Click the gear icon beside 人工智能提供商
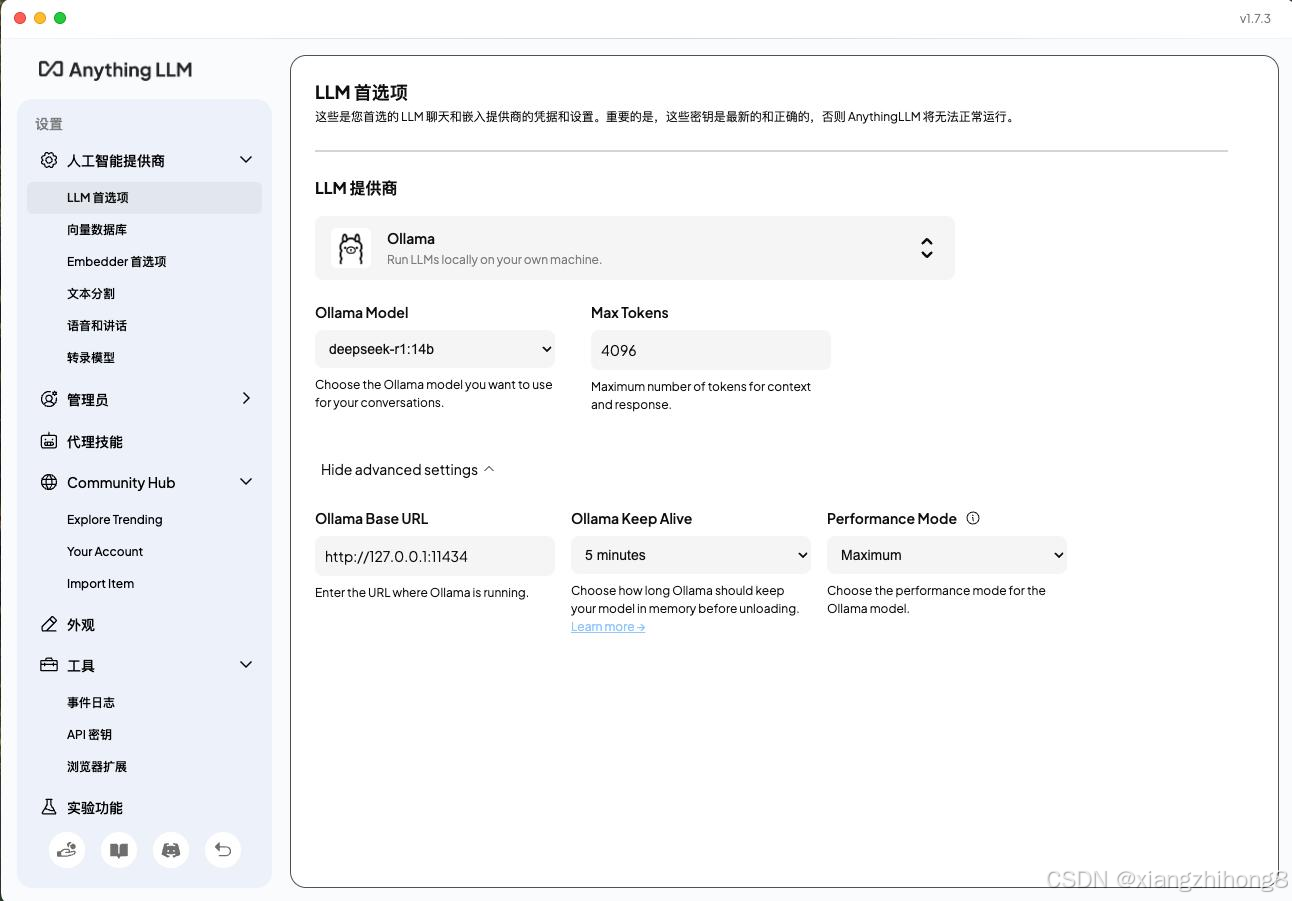The width and height of the screenshot is (1292, 901). coord(49,160)
